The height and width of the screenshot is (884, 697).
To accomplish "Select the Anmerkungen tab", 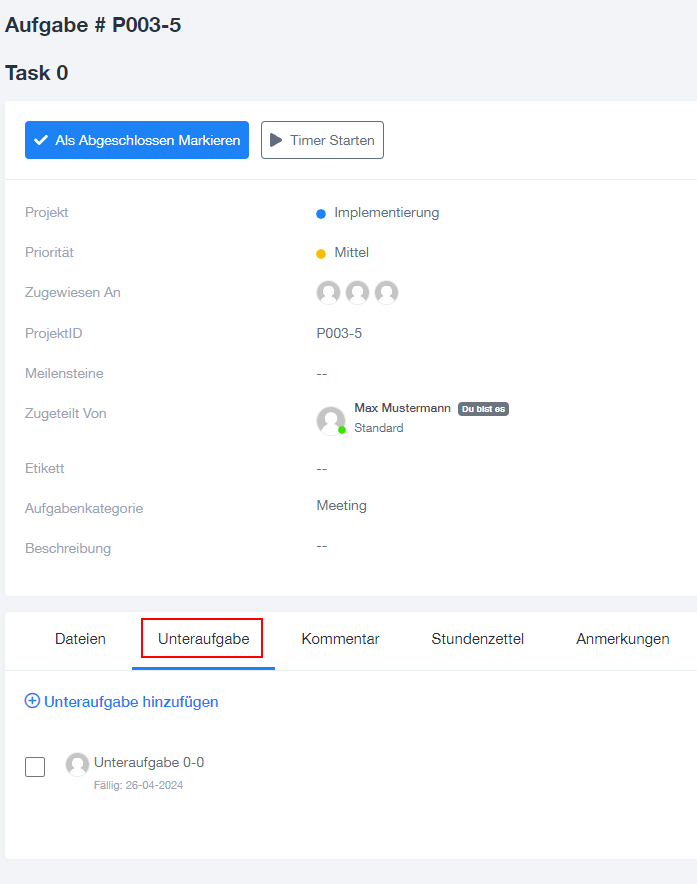I will (623, 639).
